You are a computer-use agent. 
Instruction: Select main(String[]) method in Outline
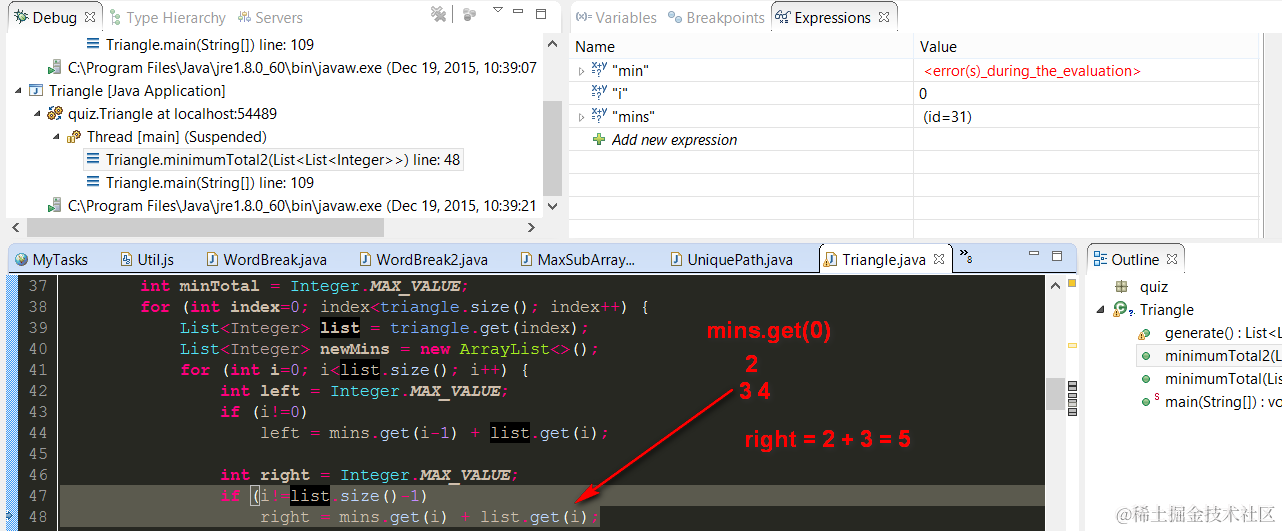coord(1222,402)
